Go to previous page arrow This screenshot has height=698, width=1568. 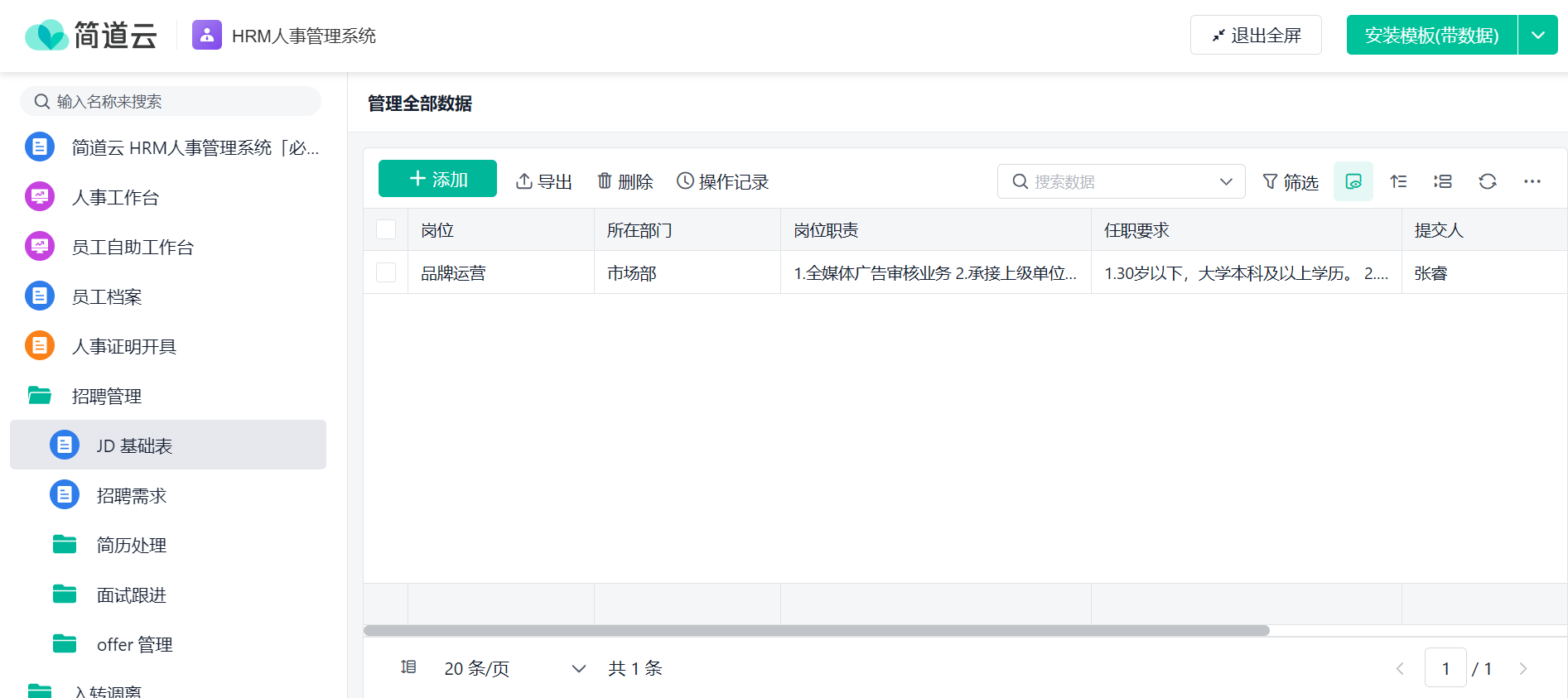coord(1400,668)
